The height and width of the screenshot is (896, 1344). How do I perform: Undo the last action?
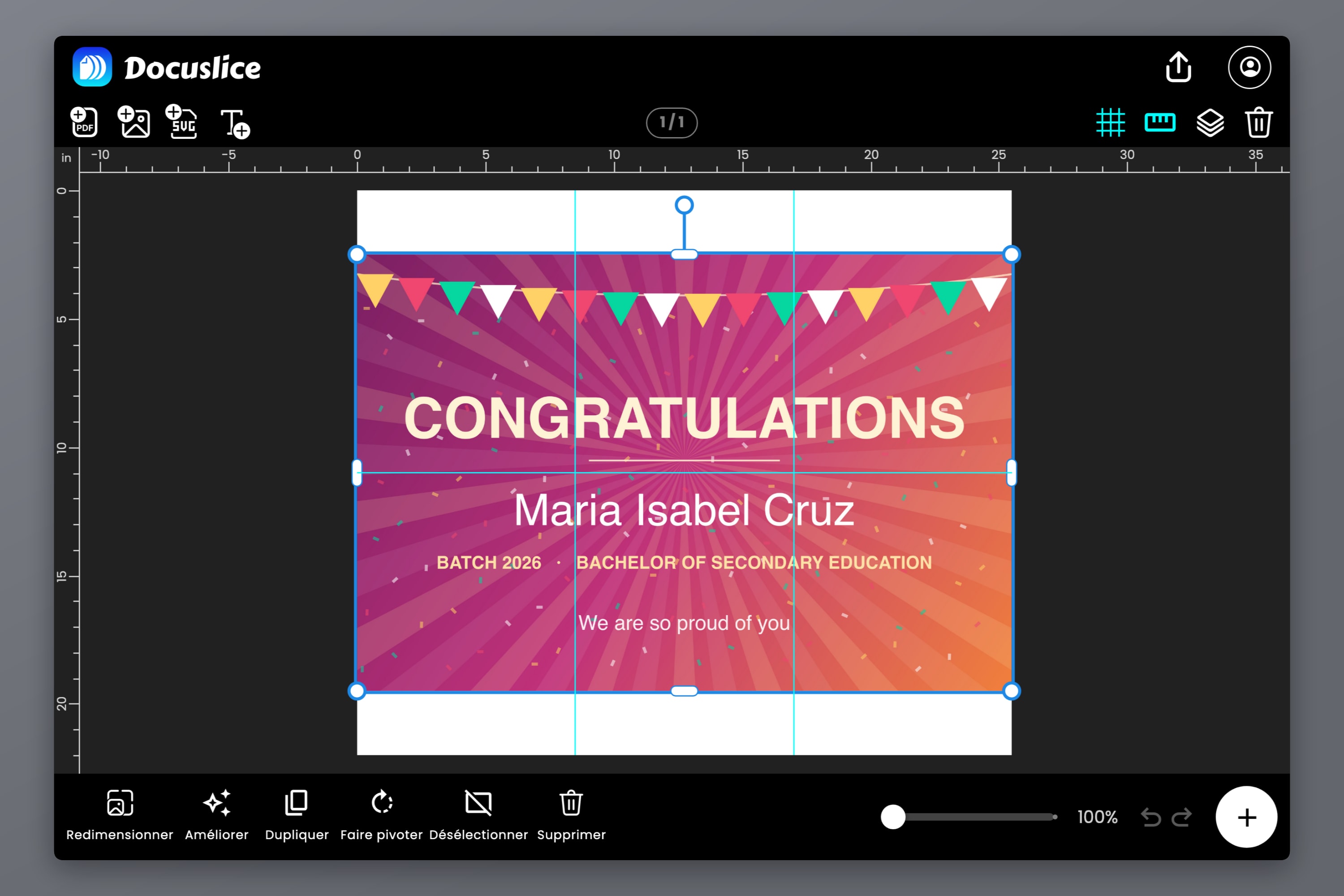click(x=1151, y=817)
